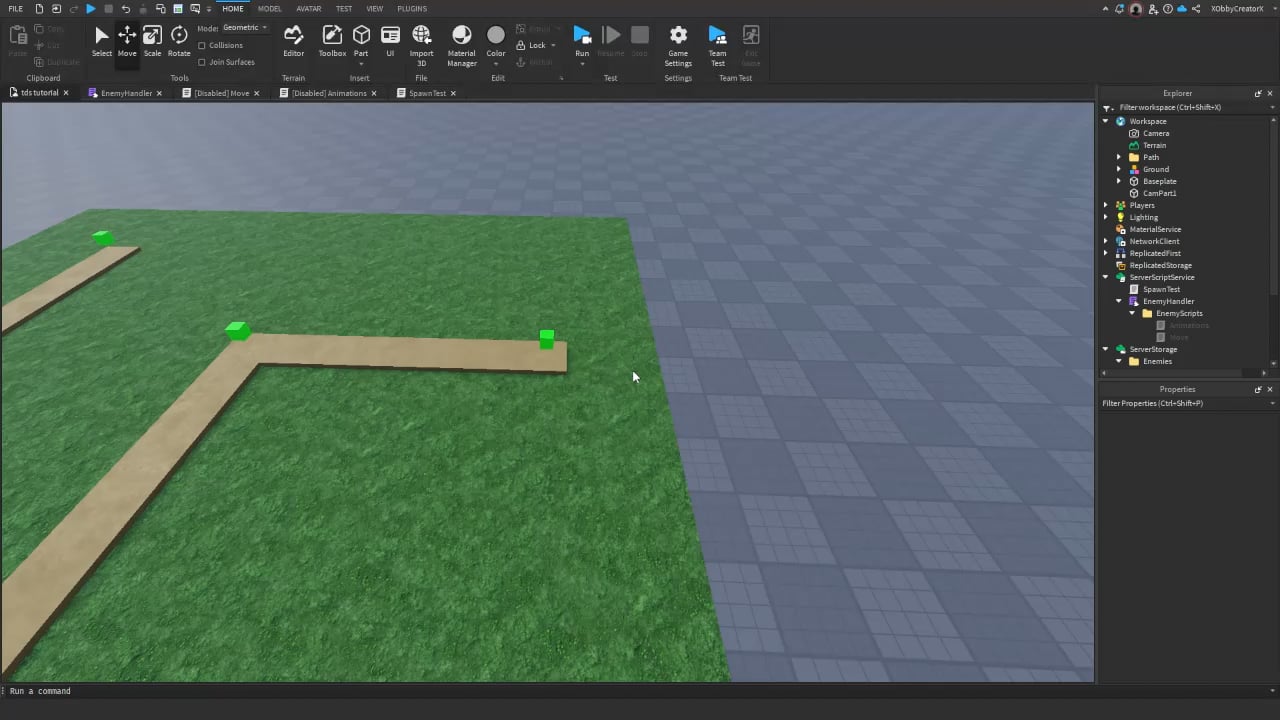
Task: Open the [Disabled] Animations script tab
Action: (329, 93)
